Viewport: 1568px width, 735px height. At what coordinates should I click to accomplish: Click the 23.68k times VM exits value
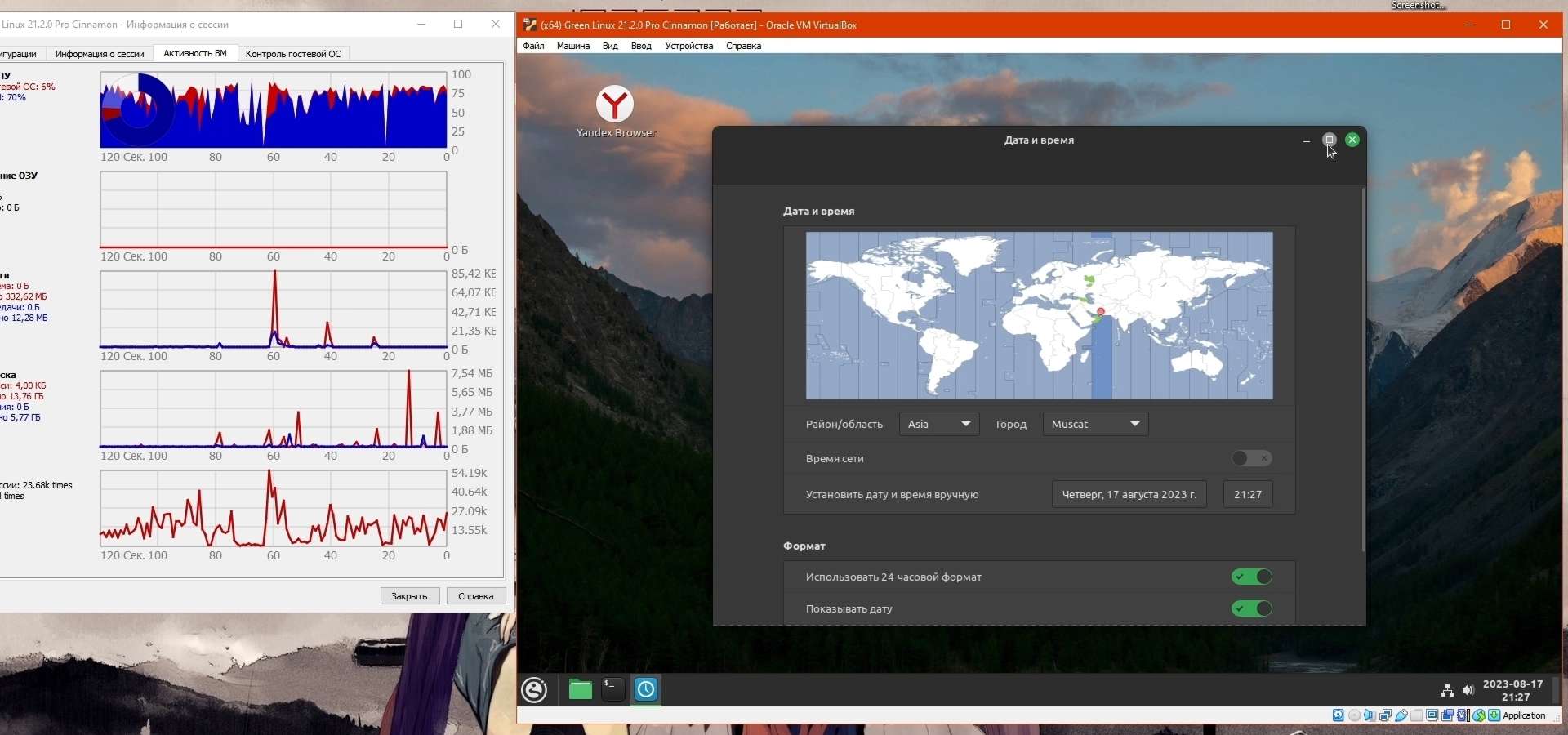[x=47, y=485]
